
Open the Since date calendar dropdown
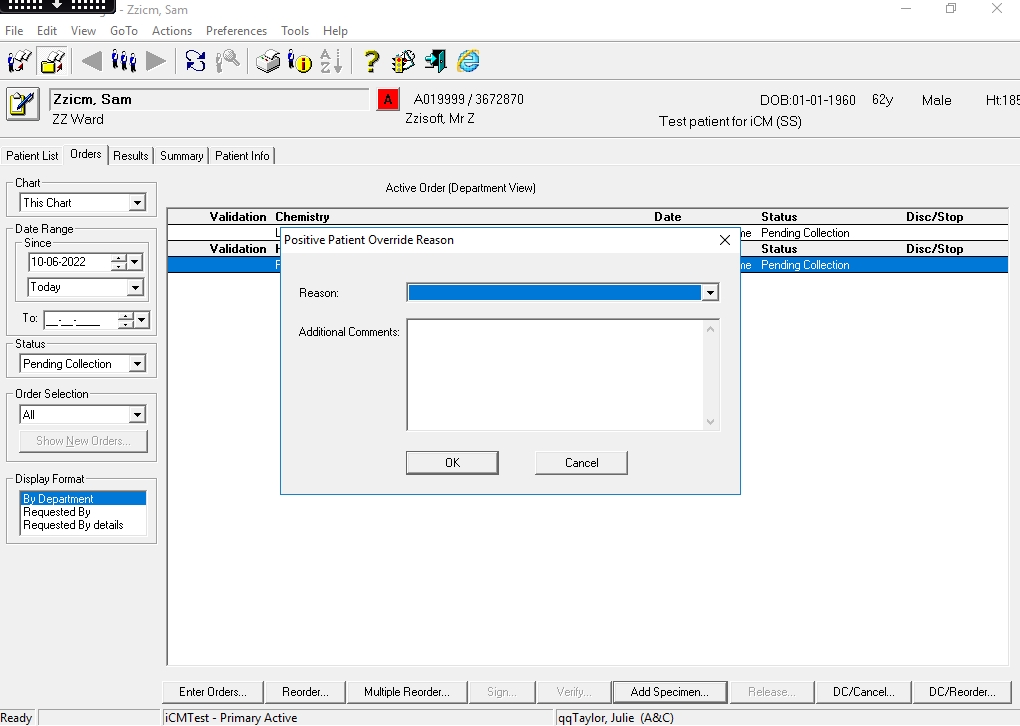coord(135,262)
